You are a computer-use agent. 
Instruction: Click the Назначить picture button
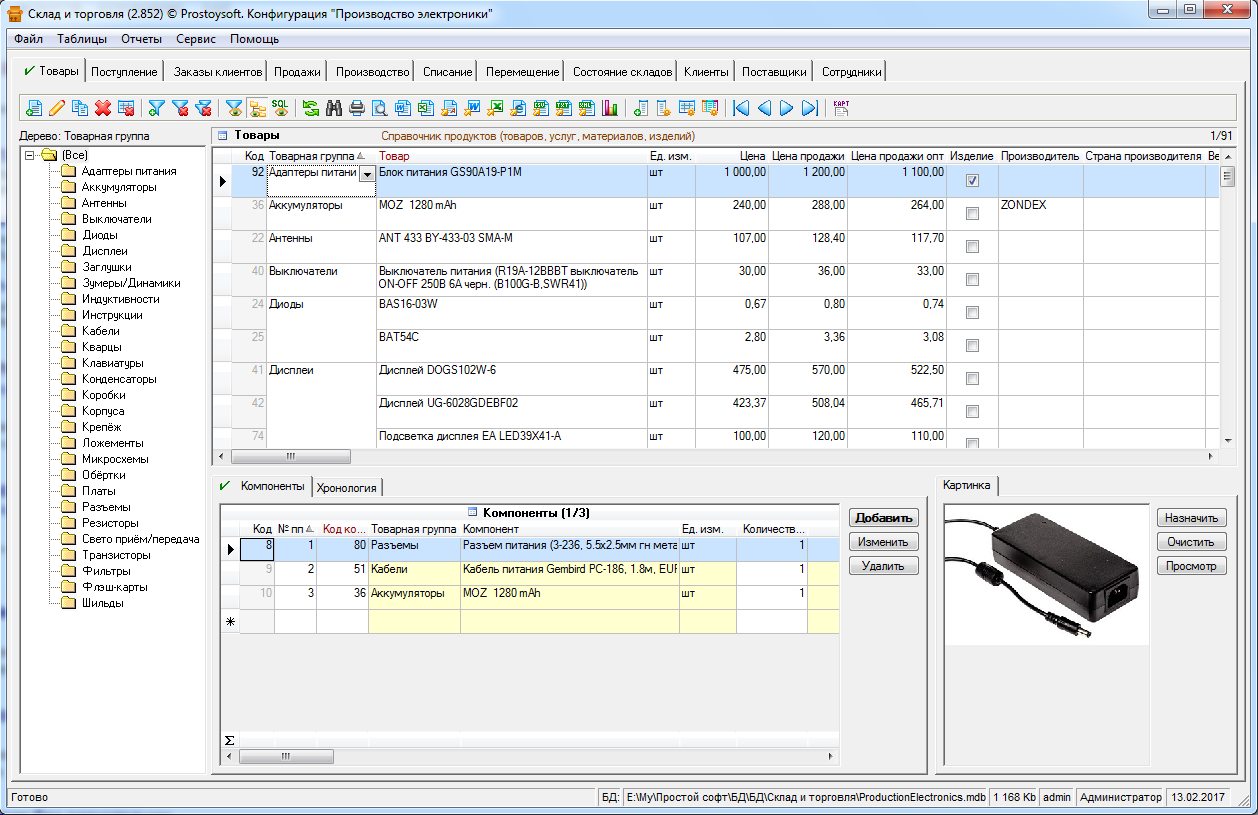click(x=1191, y=518)
